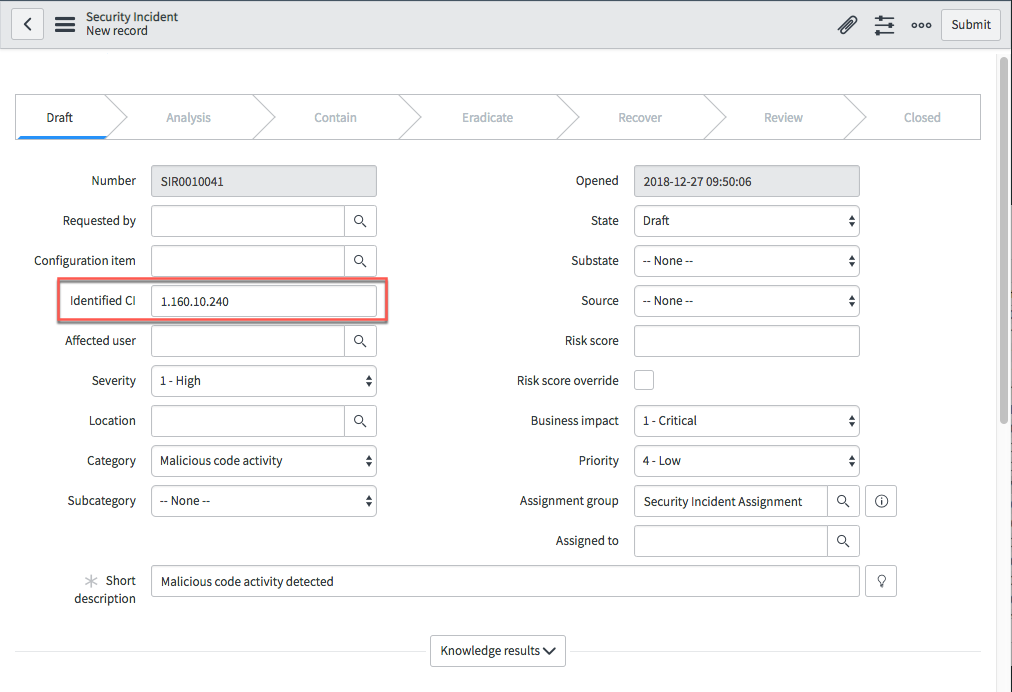Screen dimensions: 1012x692
Task: Select the Review stage tab
Action: click(783, 117)
